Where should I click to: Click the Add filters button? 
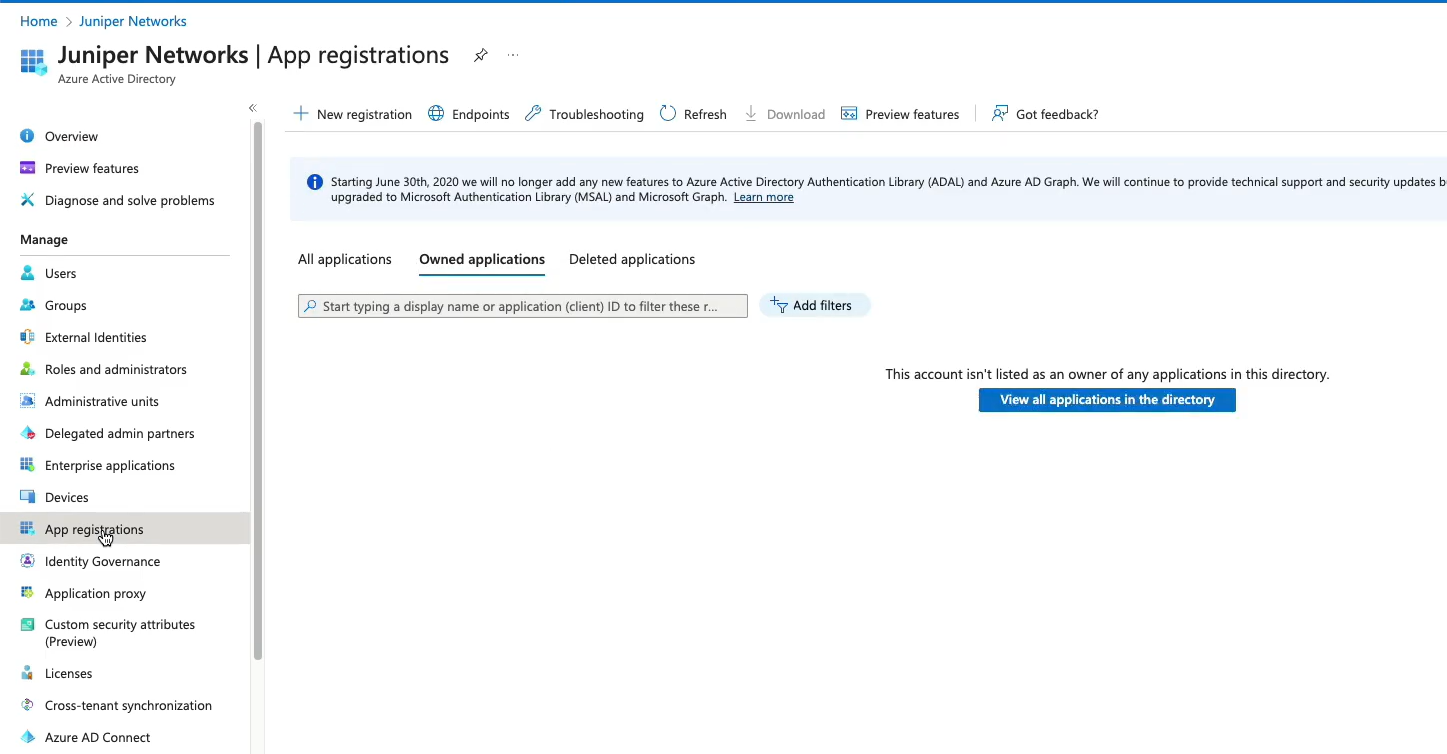point(814,305)
